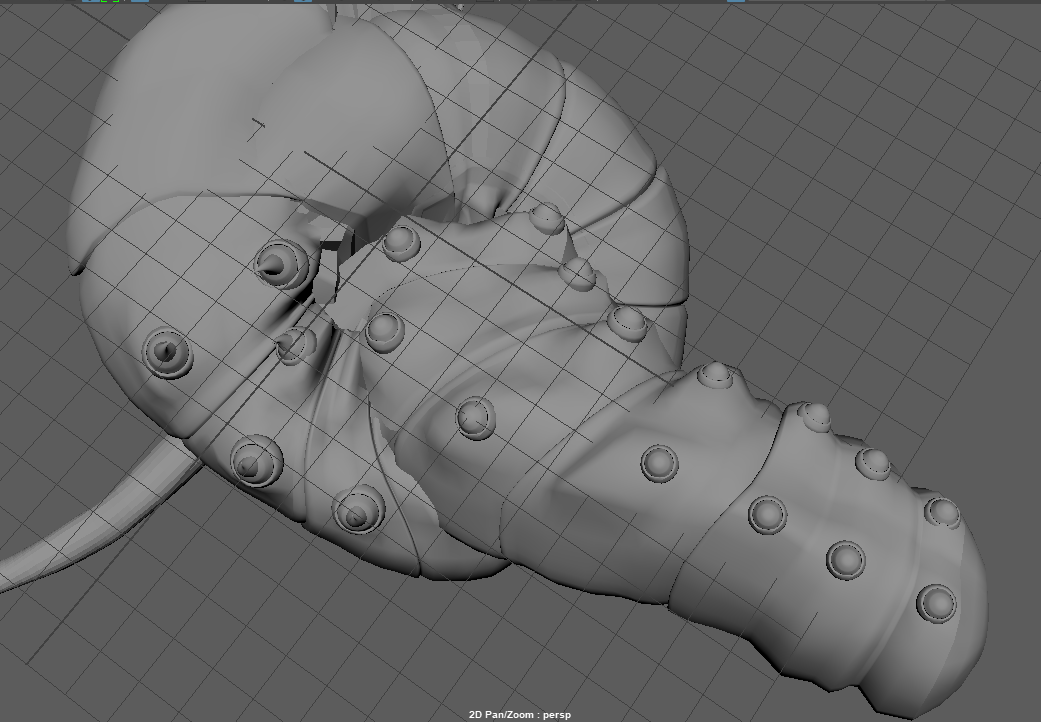This screenshot has width=1041, height=722.
Task: Select the rivet on the upper-left armor plate
Action: 165,352
